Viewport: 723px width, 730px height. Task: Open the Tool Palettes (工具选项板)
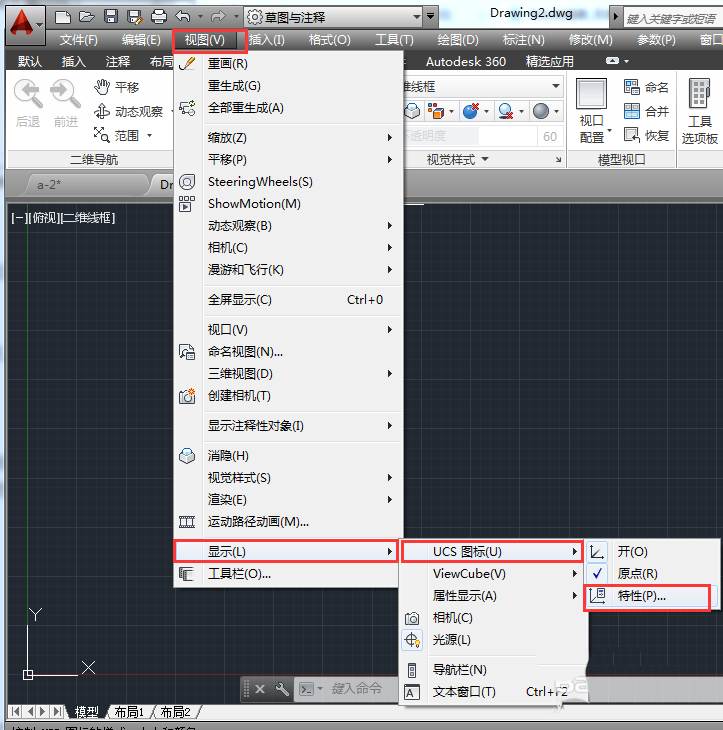pos(699,111)
